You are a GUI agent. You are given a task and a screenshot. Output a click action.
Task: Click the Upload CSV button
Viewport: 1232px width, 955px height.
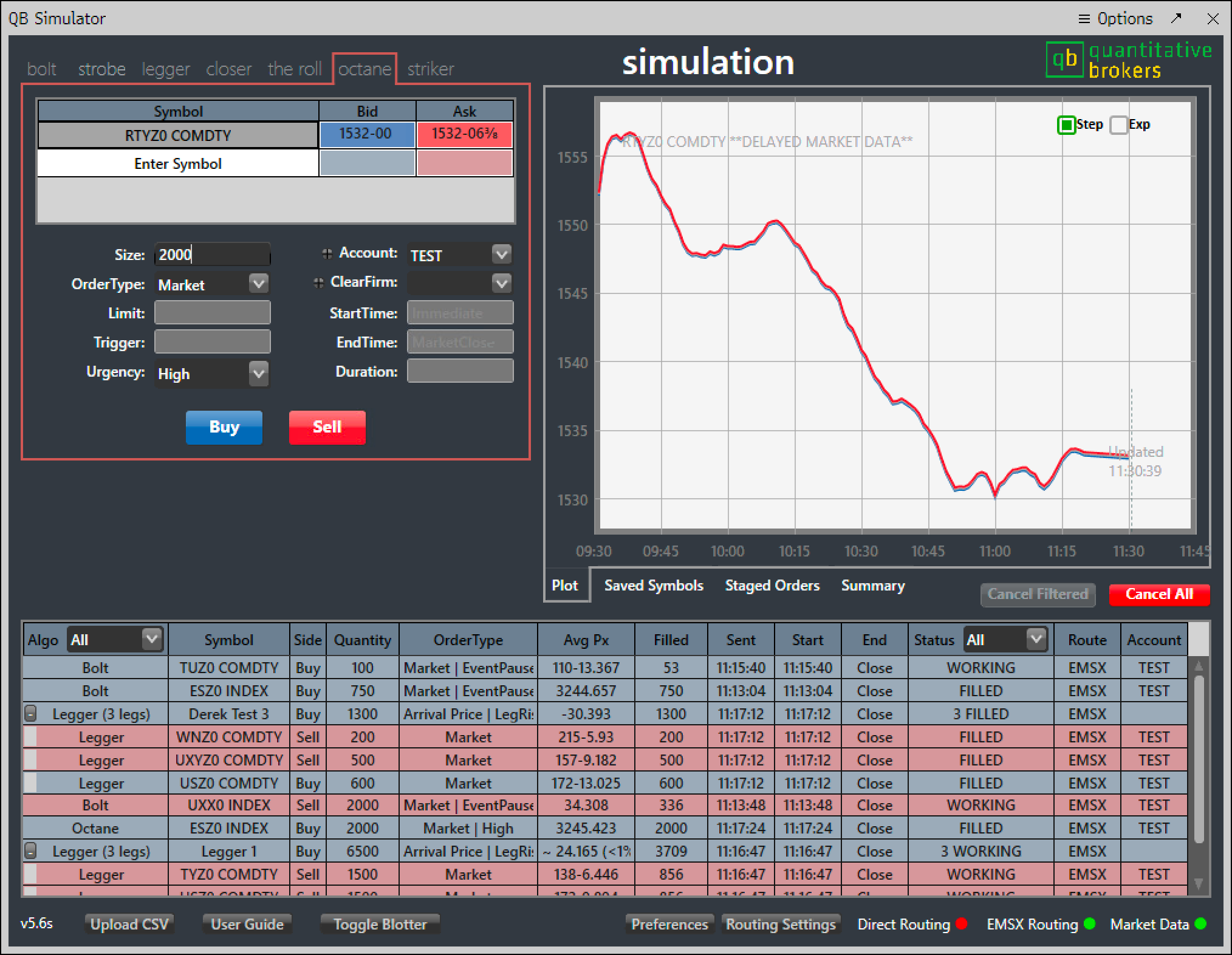tap(129, 924)
